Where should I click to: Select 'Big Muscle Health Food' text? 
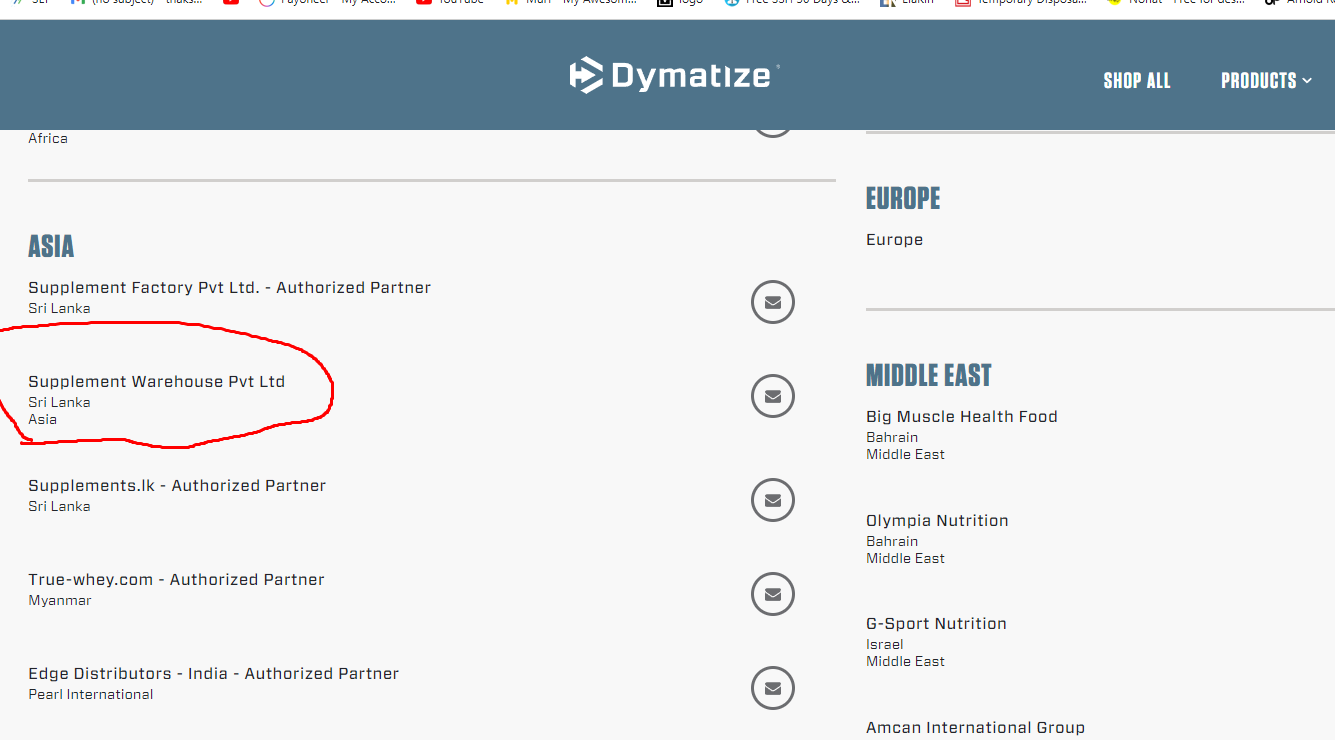pos(962,417)
